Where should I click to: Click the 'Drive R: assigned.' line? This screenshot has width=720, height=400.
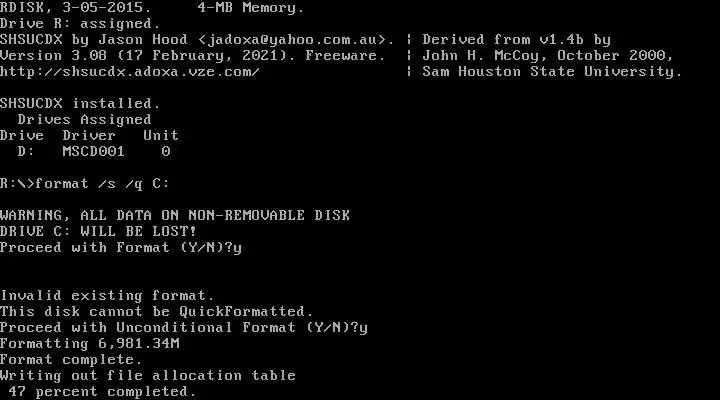[80, 24]
